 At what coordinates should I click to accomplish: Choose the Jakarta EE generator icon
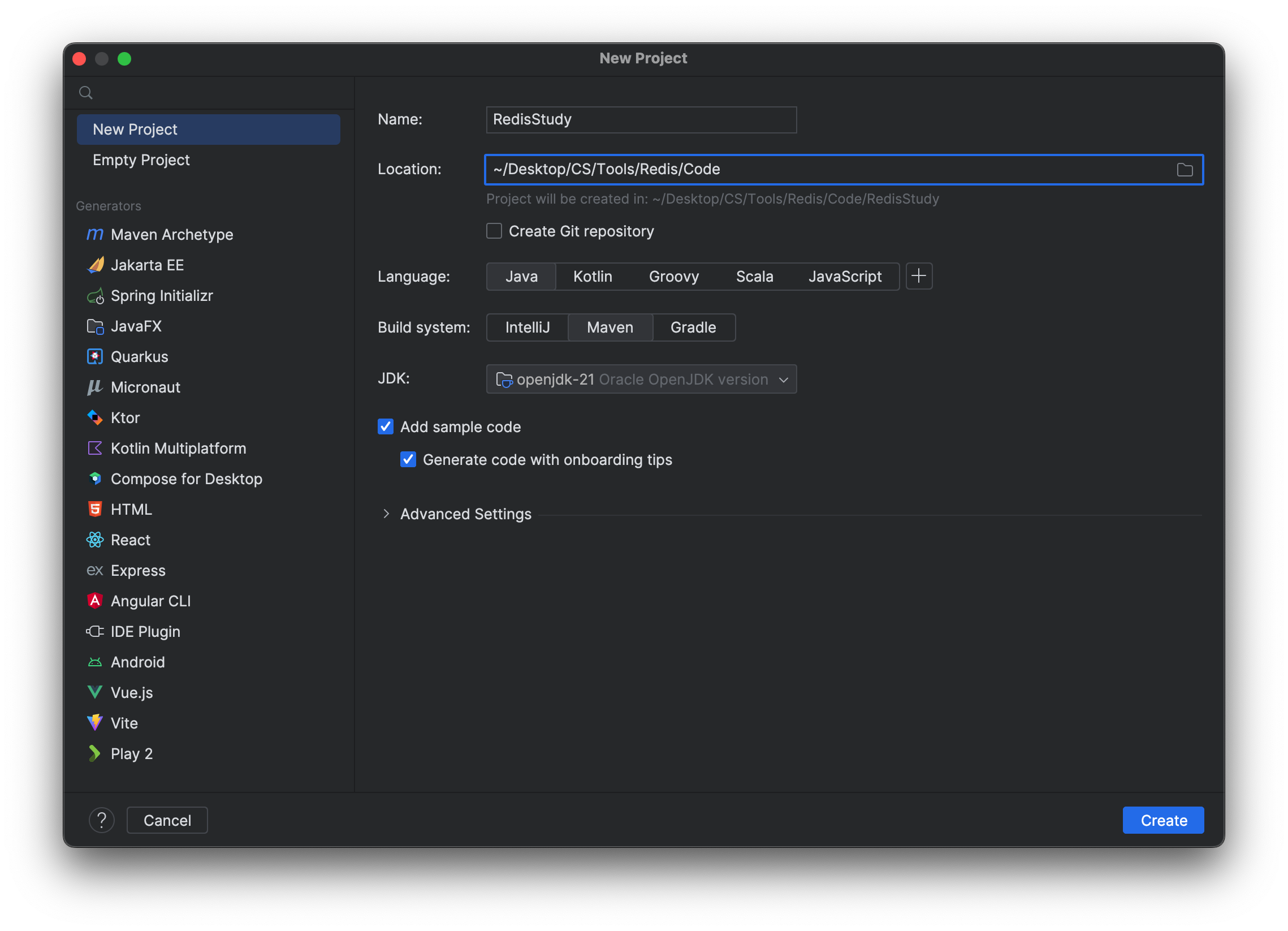95,265
